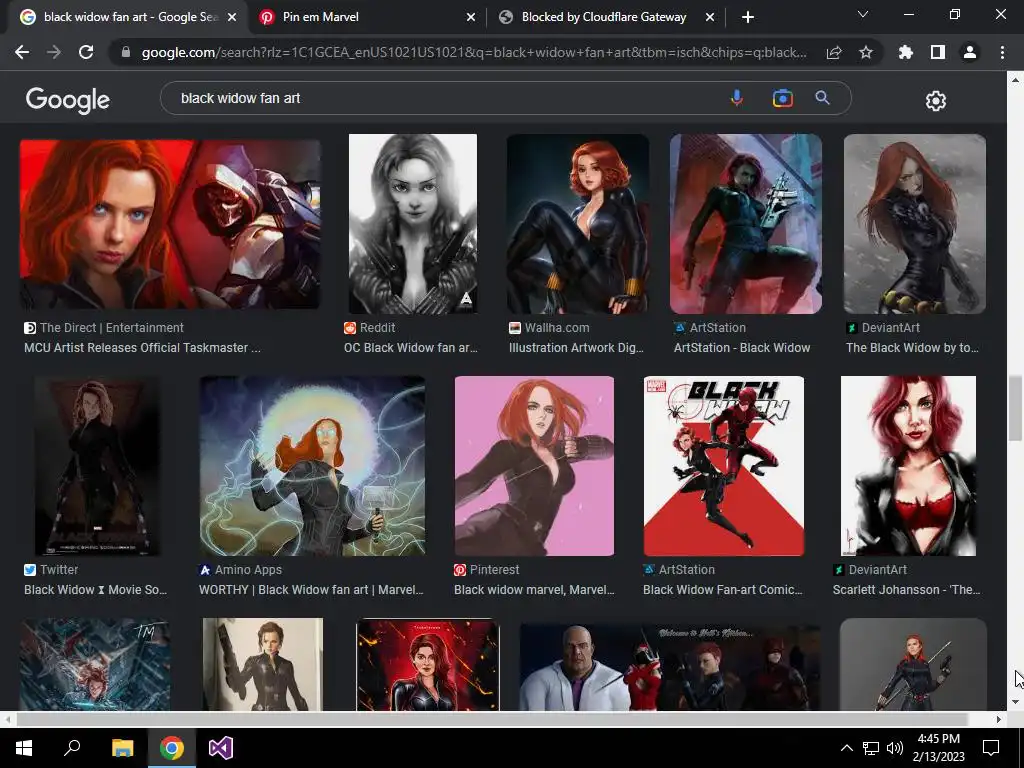This screenshot has height=768, width=1024.
Task: Click scrollbar down arrow on the right
Action: 1015,703
